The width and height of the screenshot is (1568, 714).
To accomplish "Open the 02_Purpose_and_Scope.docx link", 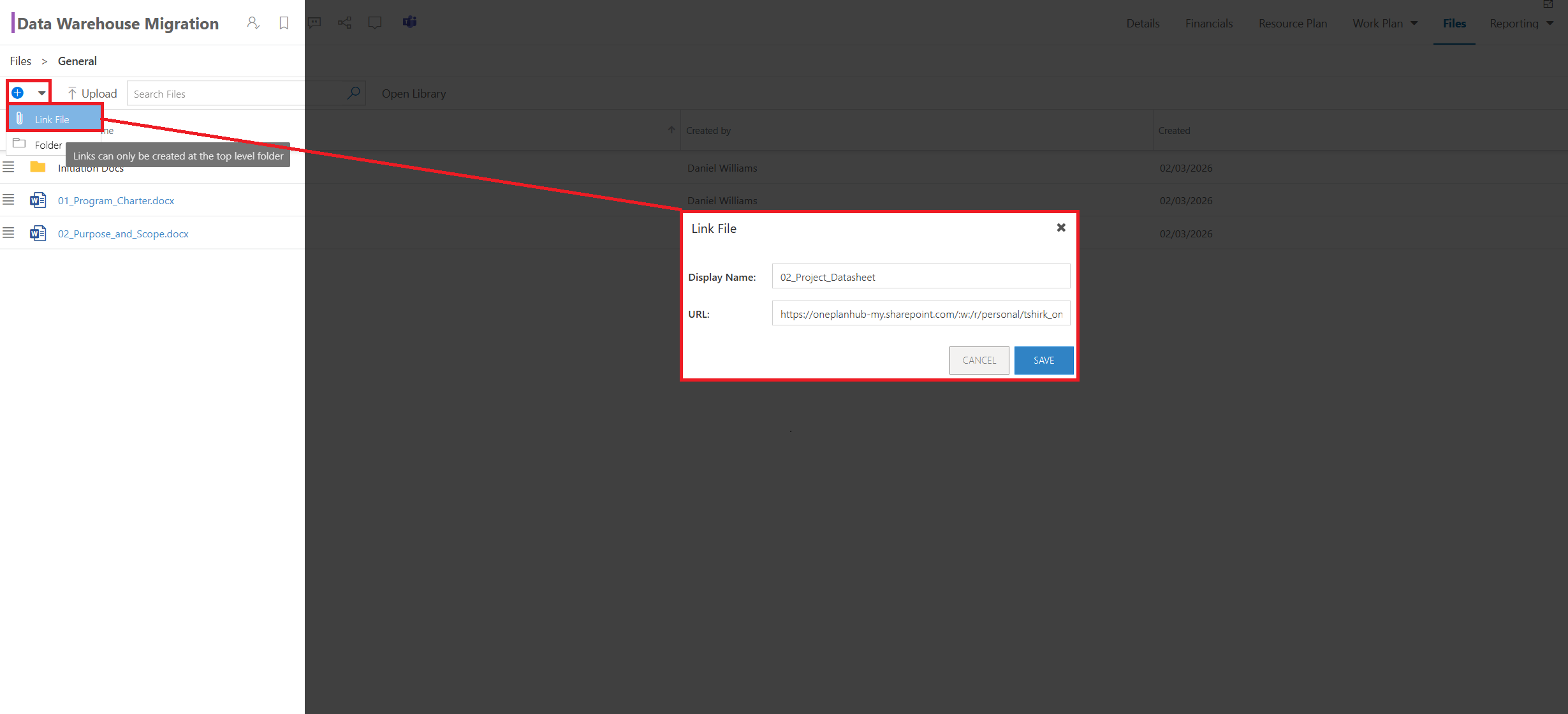I will pyautogui.click(x=122, y=234).
